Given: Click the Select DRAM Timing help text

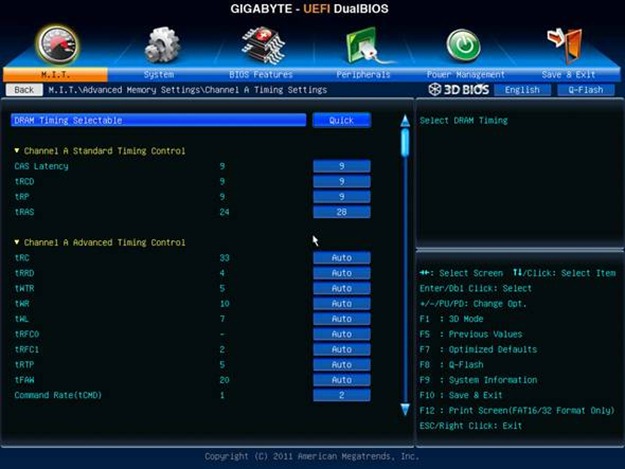Looking at the screenshot, I should [x=464, y=120].
